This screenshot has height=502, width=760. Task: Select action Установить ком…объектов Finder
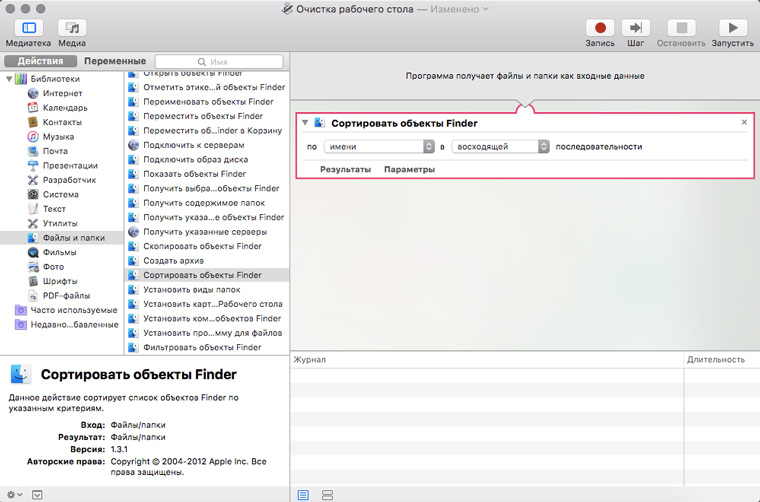pyautogui.click(x=207, y=318)
